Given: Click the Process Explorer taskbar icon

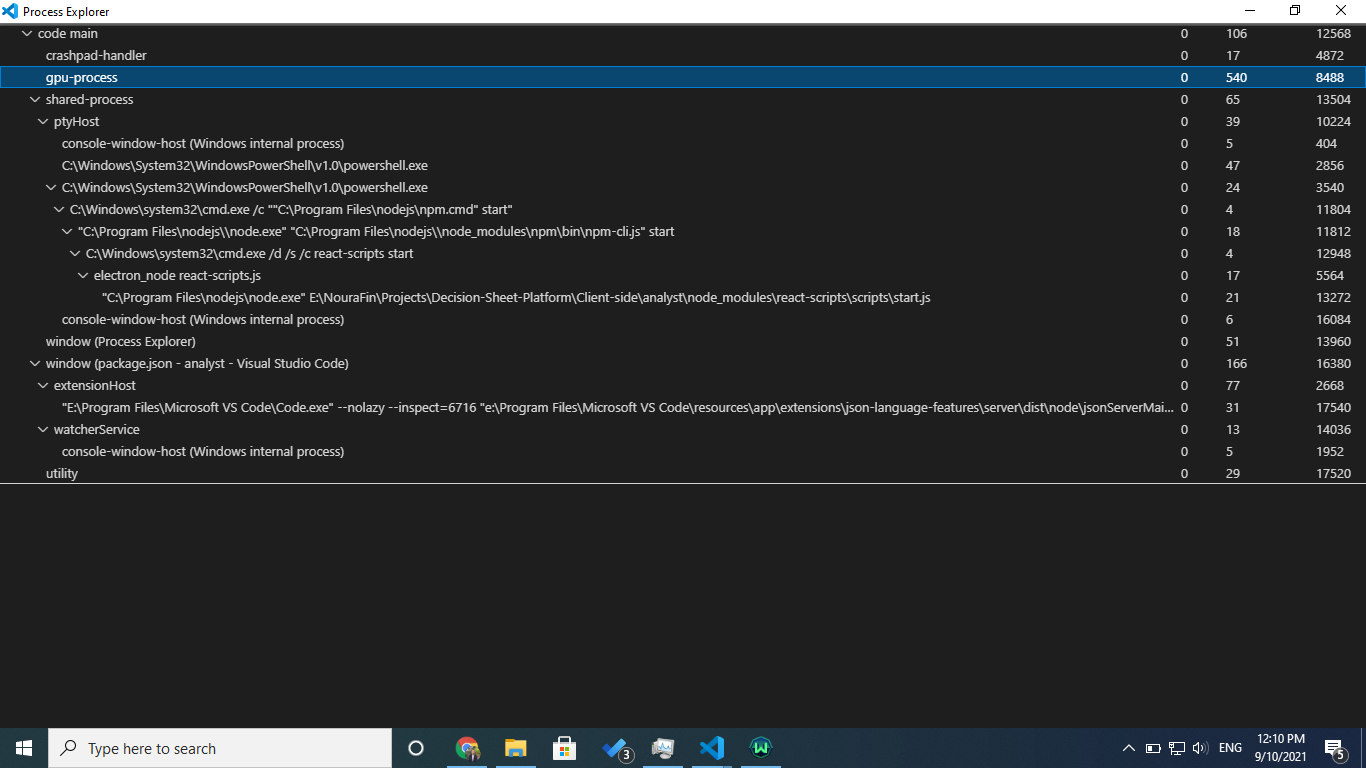Looking at the screenshot, I should 662,748.
